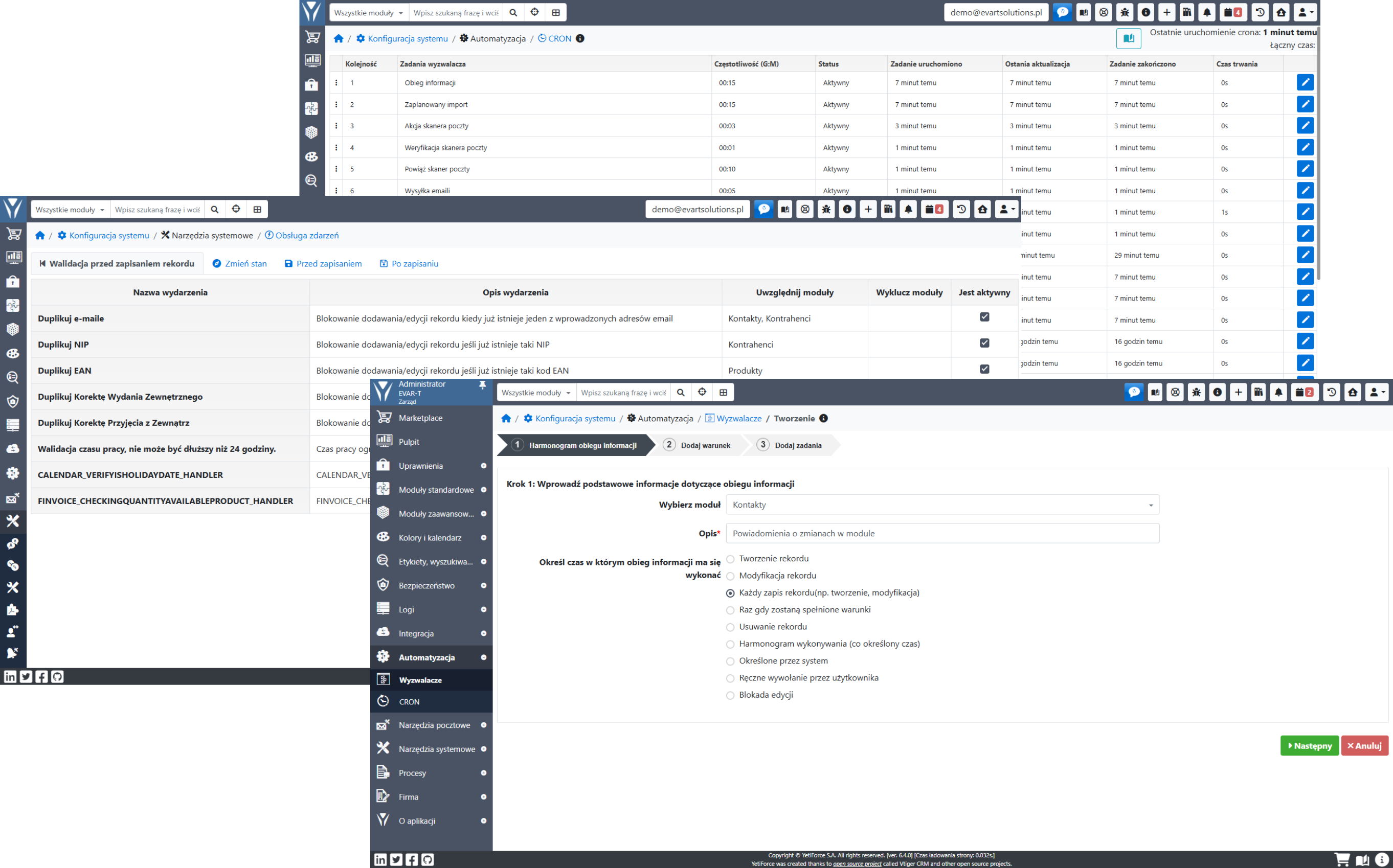Switch to the Po zapisaniu tab
This screenshot has width=1393, height=868.
click(x=409, y=263)
